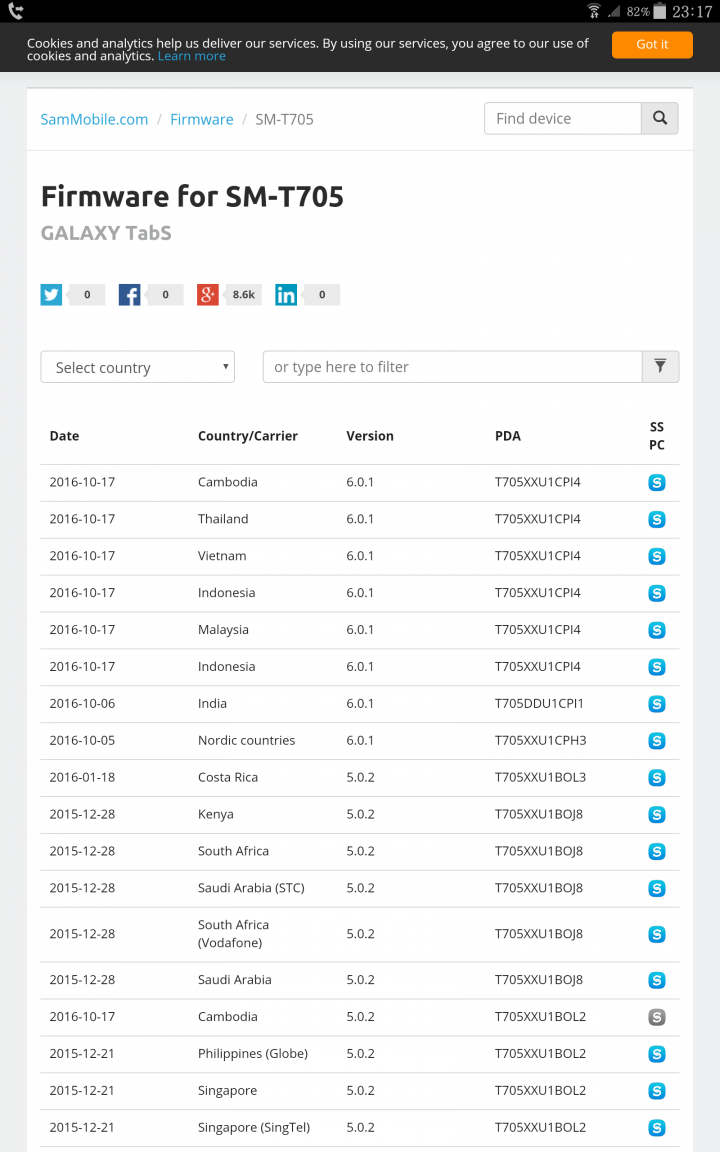This screenshot has width=720, height=1152.
Task: Click the gray Smart Switch icon for T705XXU1BOL2 Cambodia
Action: (657, 1017)
